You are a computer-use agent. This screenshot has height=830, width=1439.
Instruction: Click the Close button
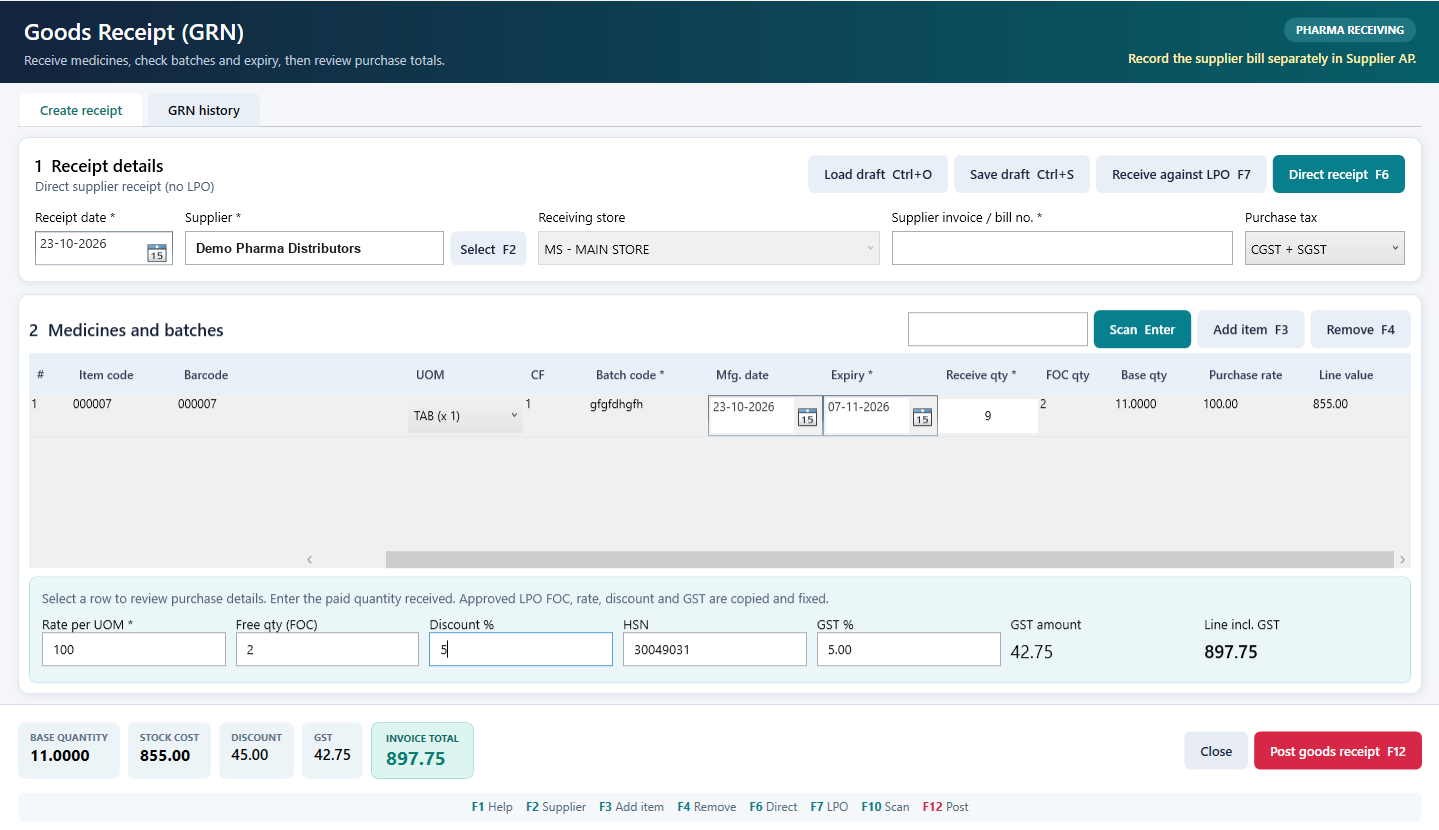click(x=1216, y=751)
